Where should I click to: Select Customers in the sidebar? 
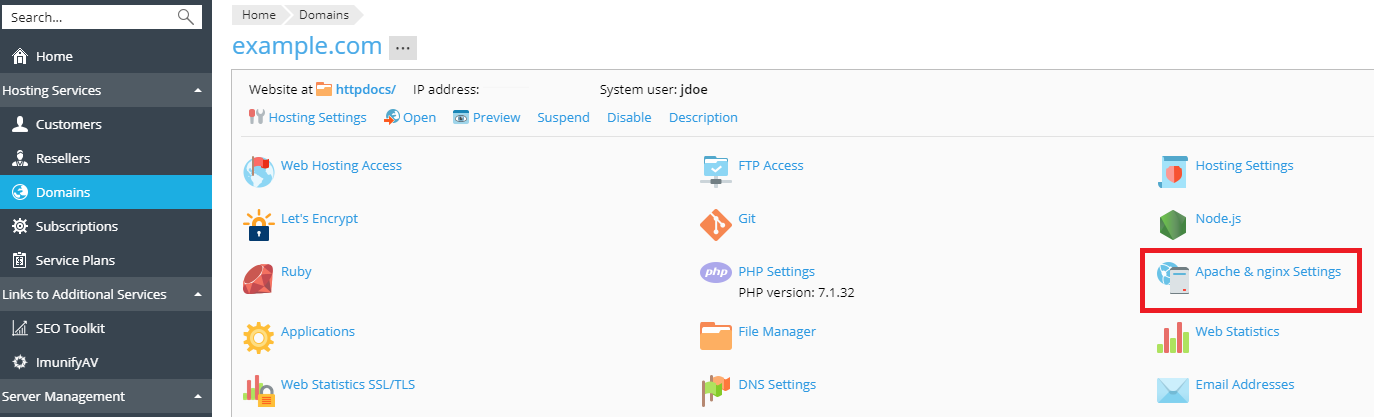[x=68, y=125]
